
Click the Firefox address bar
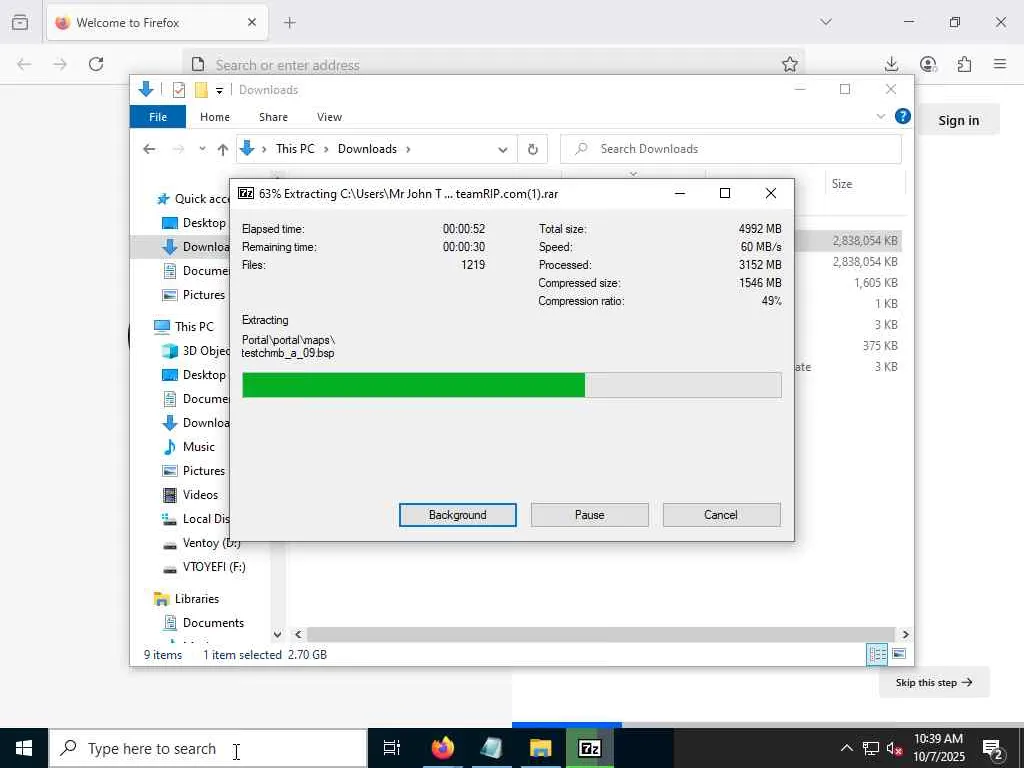pyautogui.click(x=493, y=65)
